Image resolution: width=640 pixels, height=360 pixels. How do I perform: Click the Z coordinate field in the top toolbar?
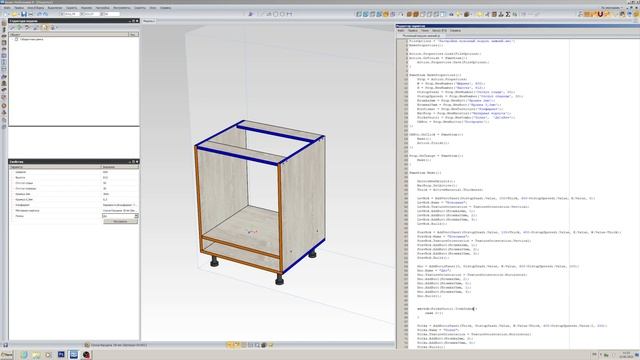click(111, 14)
